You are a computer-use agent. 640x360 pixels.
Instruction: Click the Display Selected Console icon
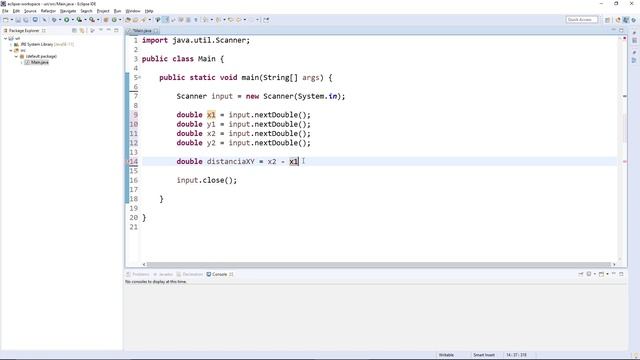589,274
